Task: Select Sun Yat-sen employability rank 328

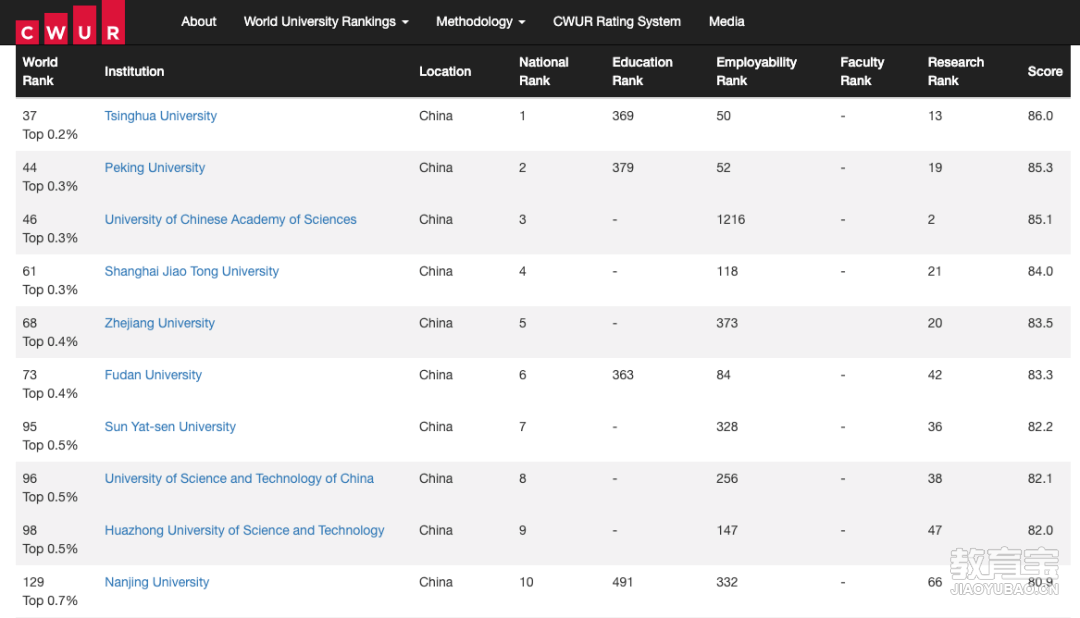Action: (x=727, y=426)
